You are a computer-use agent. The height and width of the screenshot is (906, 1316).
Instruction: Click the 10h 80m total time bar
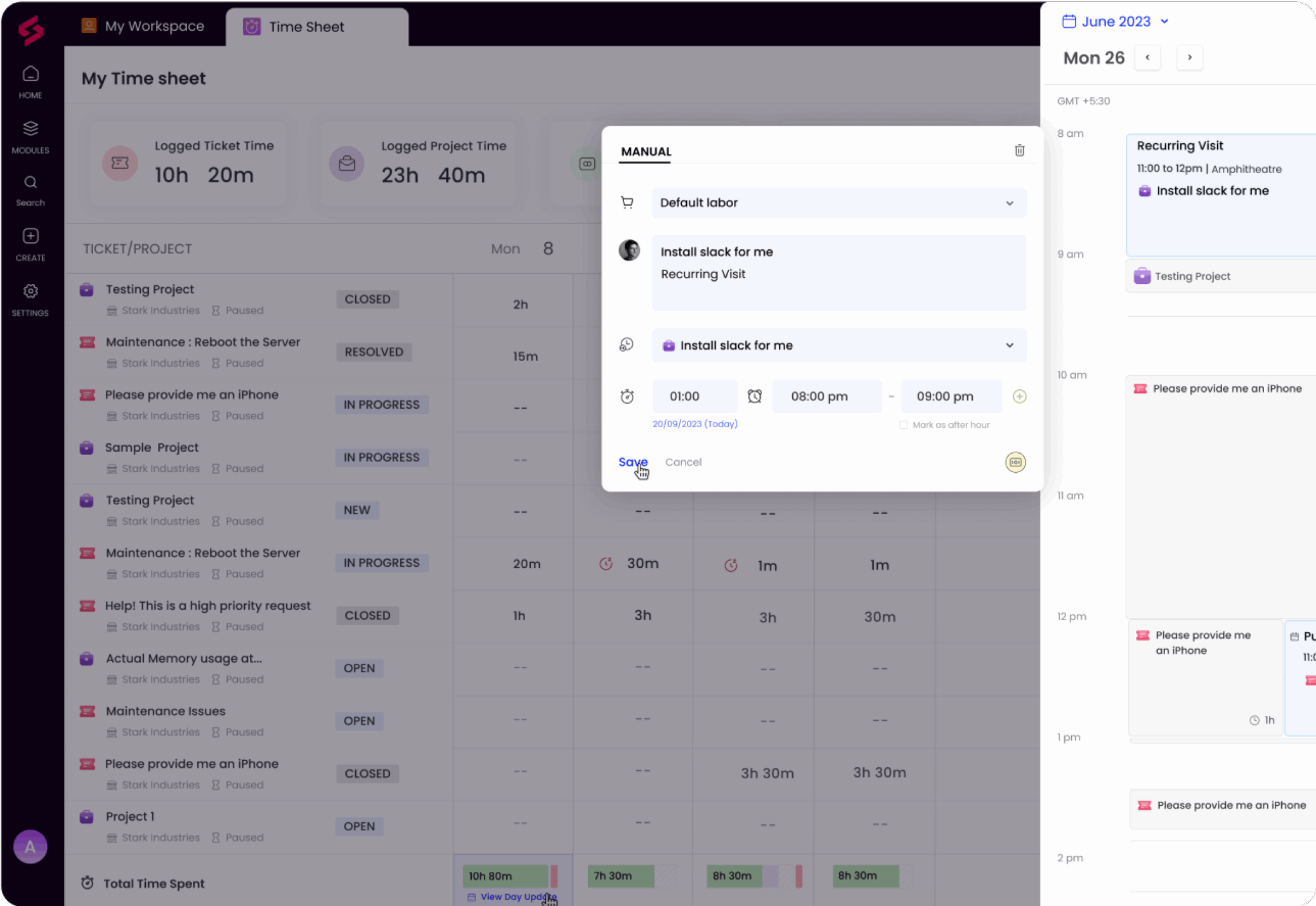point(505,876)
